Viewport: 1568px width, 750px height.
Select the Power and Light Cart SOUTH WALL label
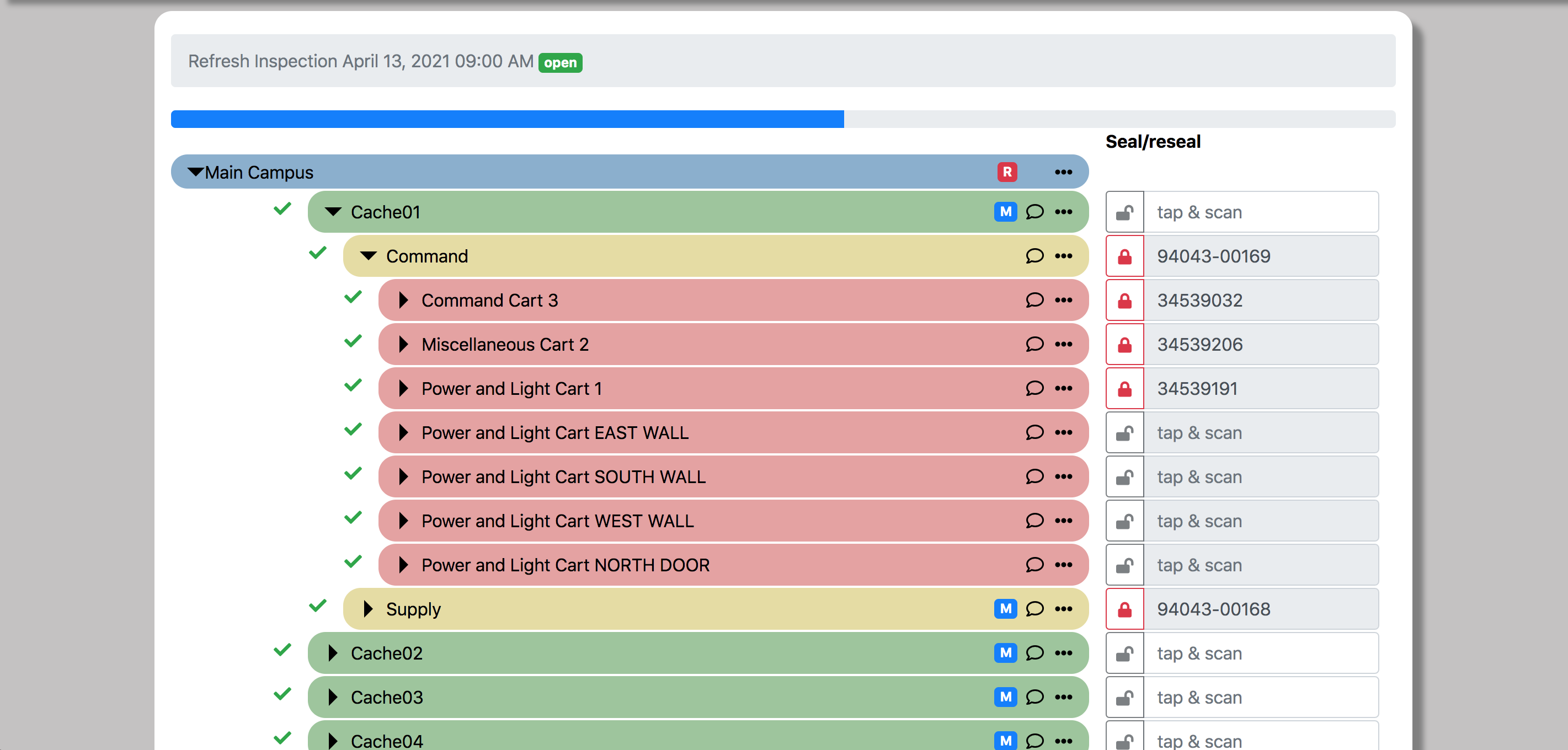[564, 477]
